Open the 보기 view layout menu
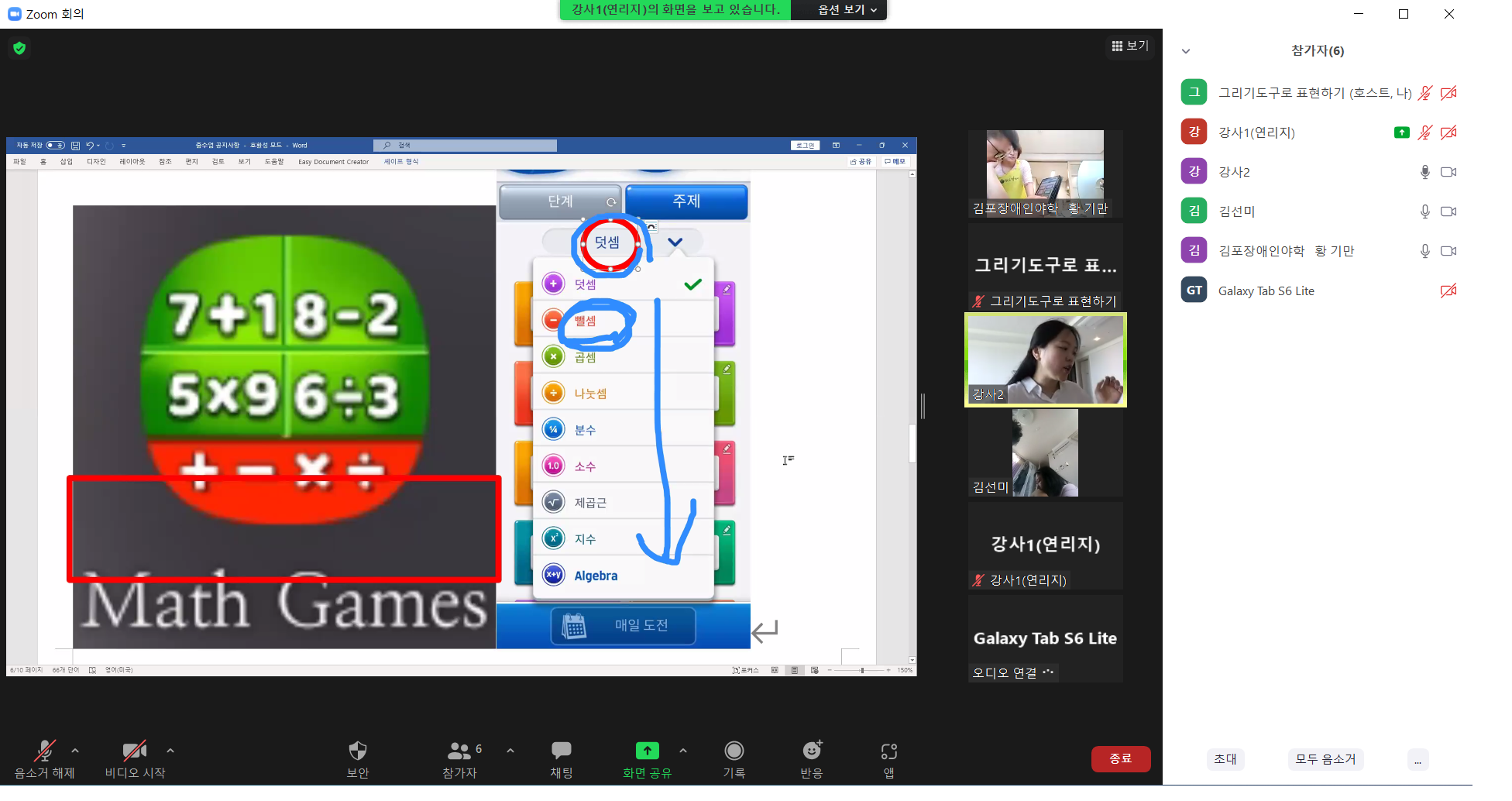This screenshot has height=801, width=1512. coord(1130,46)
